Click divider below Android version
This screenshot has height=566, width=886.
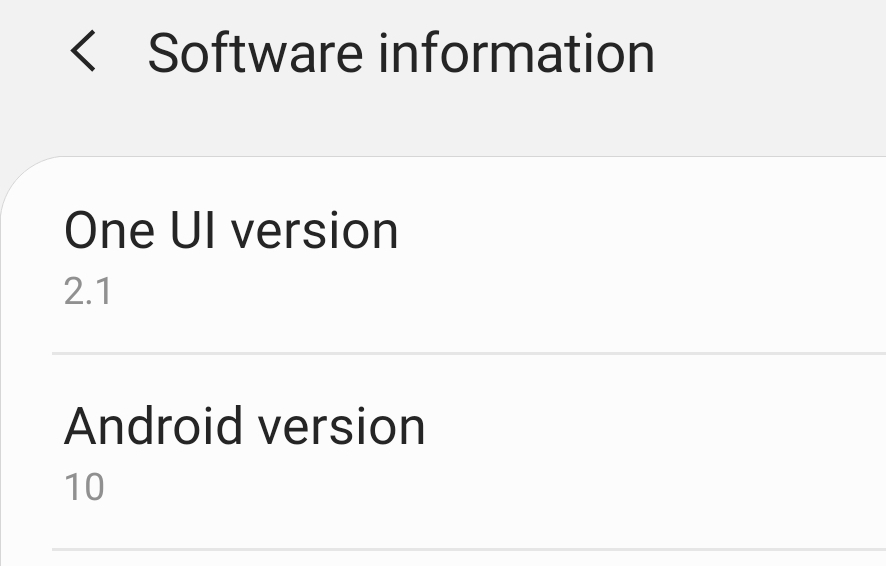point(468,549)
